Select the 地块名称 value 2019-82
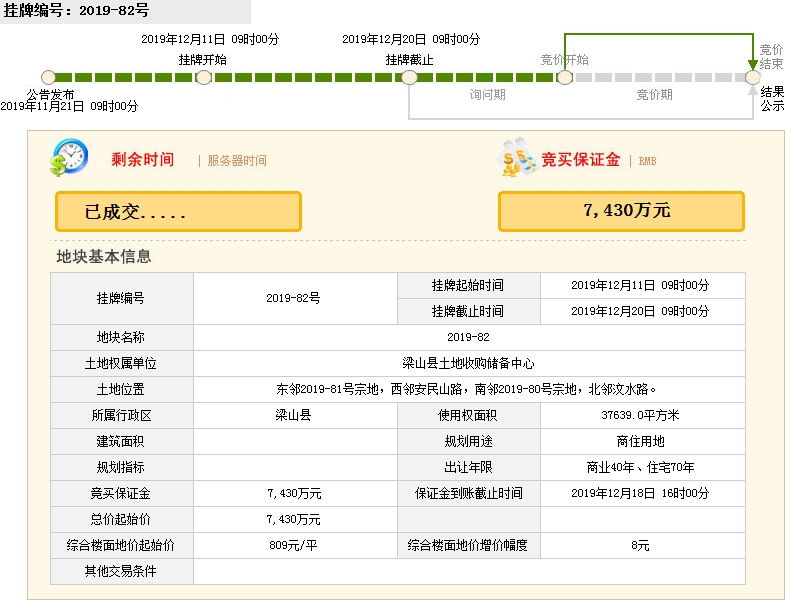803x605 pixels. (x=468, y=337)
